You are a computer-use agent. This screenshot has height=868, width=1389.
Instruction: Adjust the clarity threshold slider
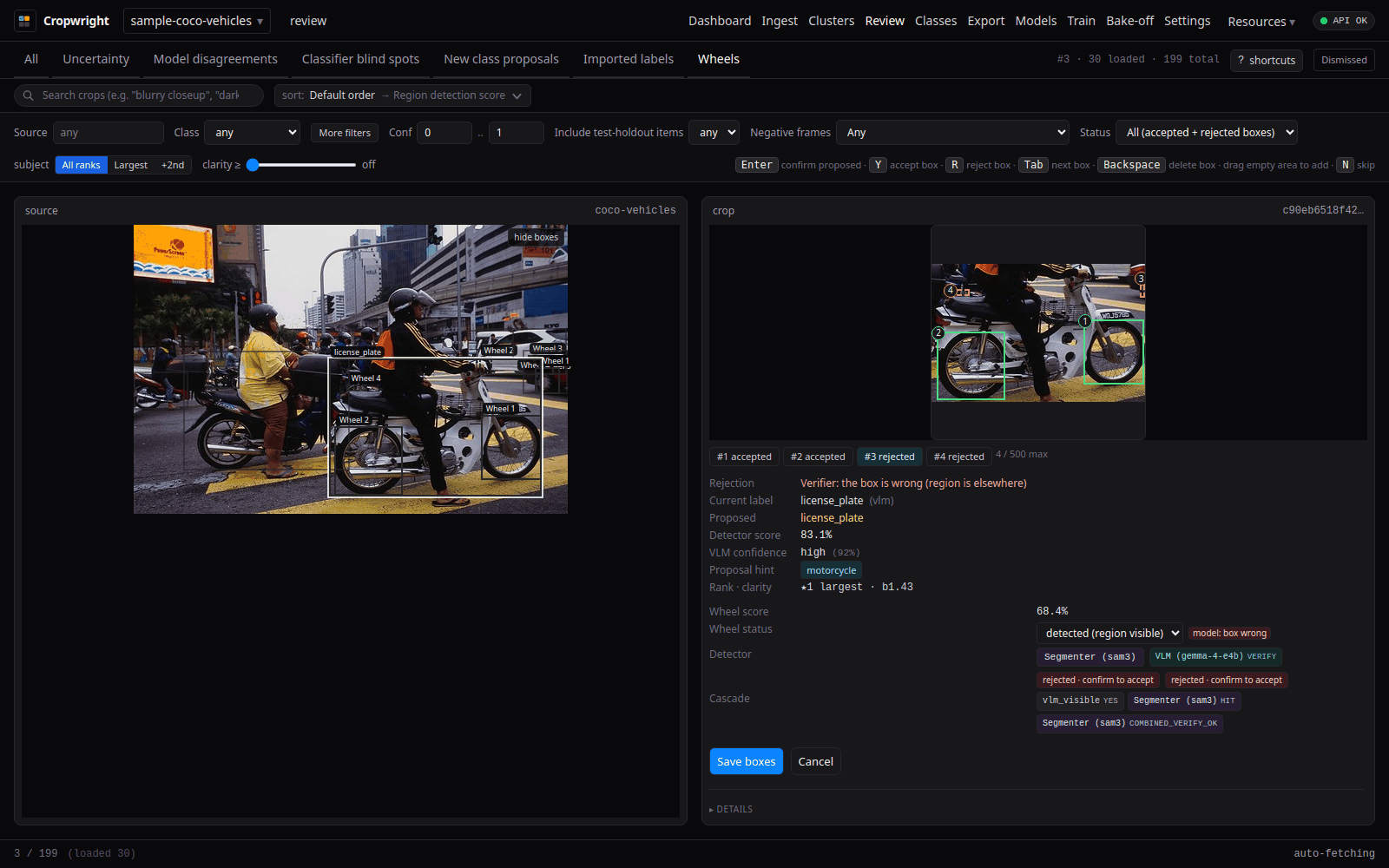tap(301, 165)
